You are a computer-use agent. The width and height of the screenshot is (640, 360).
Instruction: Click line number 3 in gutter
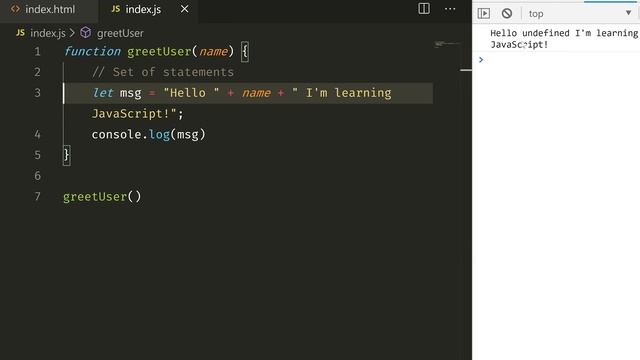click(x=38, y=93)
